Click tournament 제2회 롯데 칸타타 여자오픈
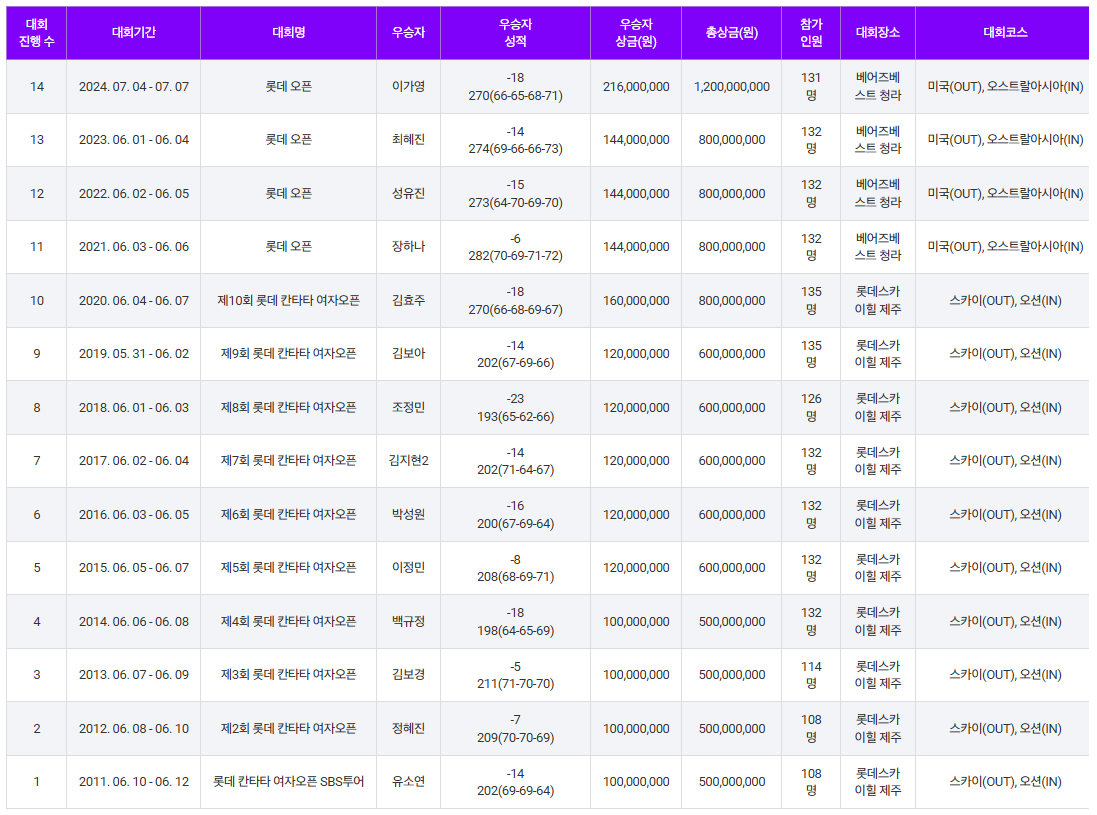The width and height of the screenshot is (1097, 815). point(288,729)
